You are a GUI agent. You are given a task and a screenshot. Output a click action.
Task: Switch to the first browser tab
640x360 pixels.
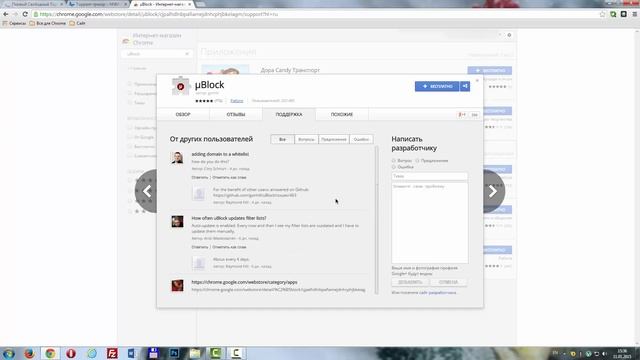coord(33,4)
